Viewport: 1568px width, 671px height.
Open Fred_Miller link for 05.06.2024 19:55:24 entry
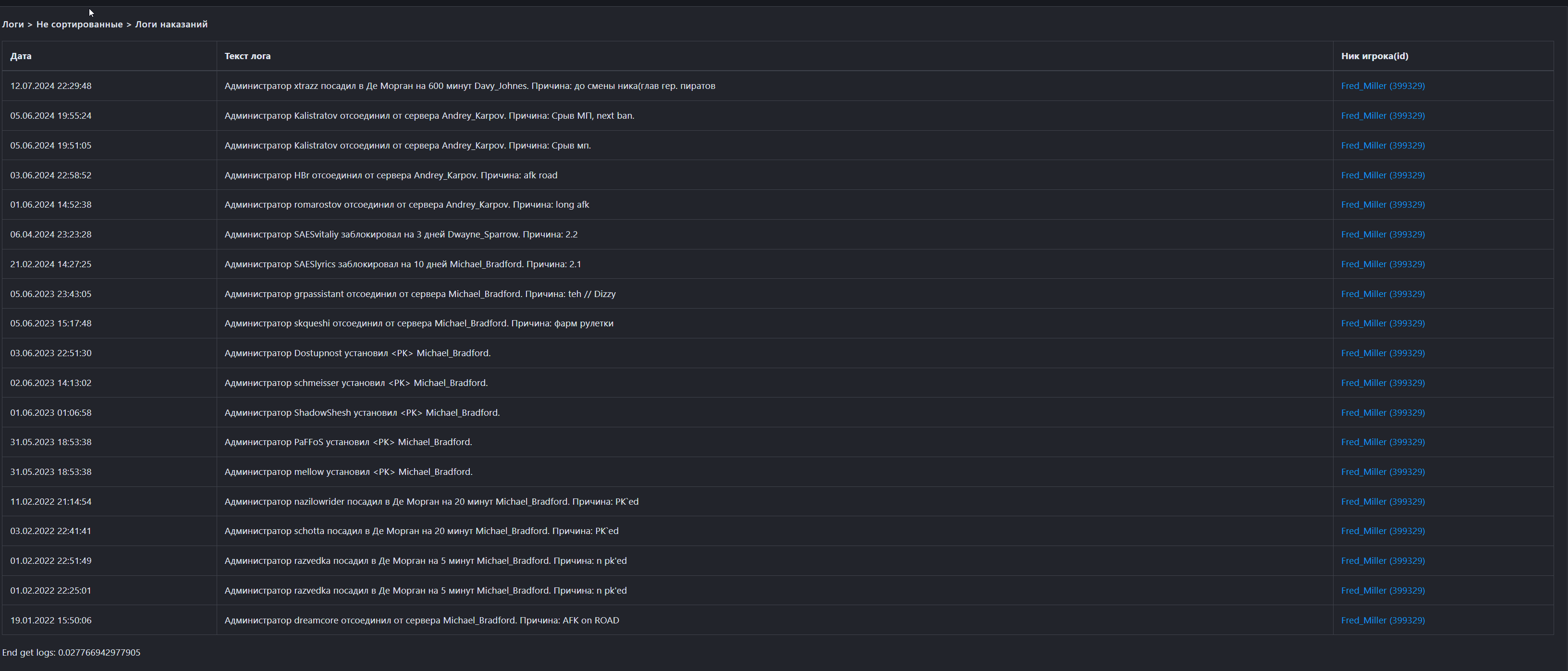pos(1383,116)
